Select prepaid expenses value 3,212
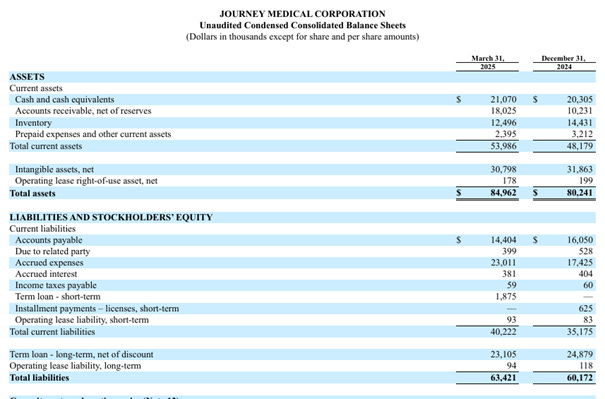 pos(582,134)
